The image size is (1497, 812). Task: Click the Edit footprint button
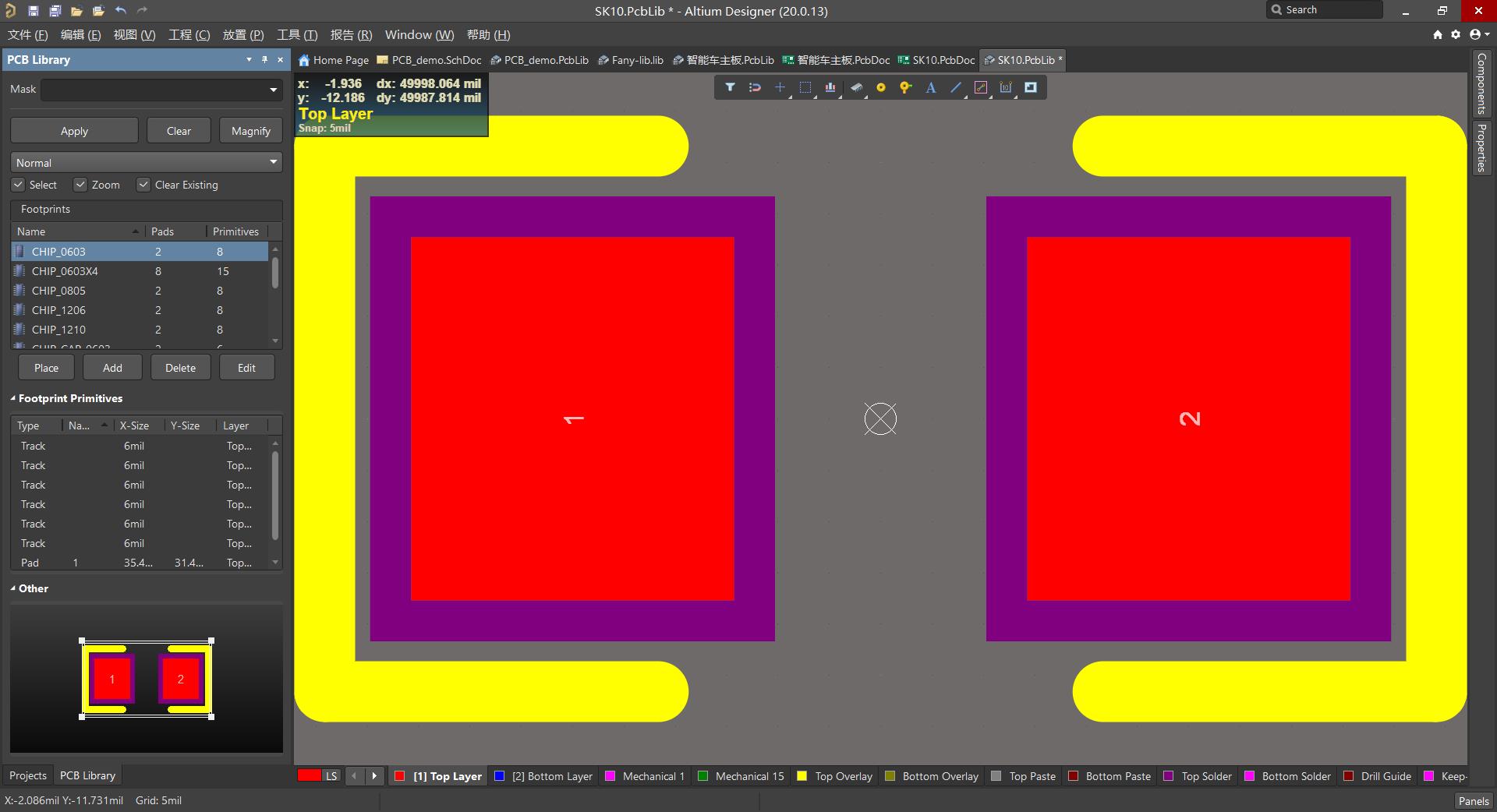pyautogui.click(x=246, y=368)
